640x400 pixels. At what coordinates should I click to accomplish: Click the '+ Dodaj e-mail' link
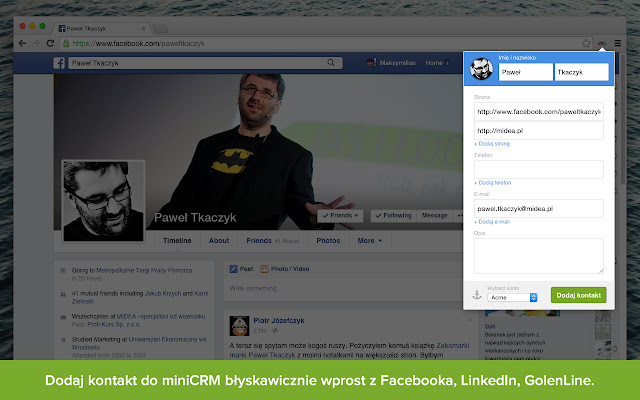coord(492,222)
